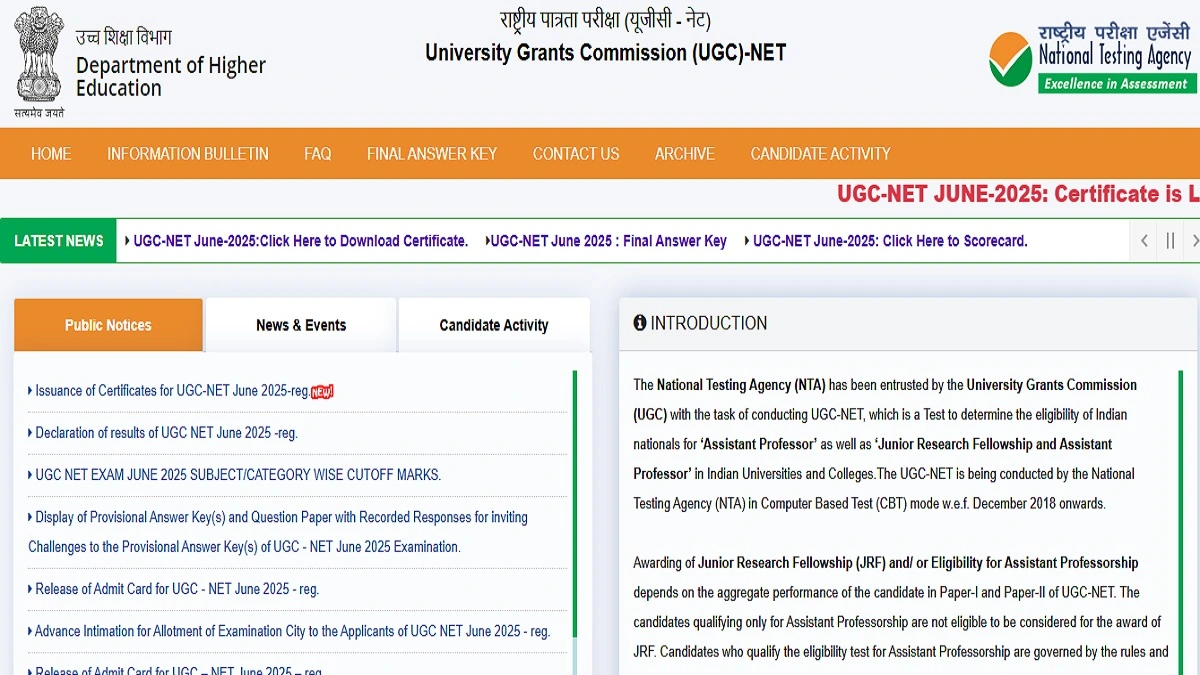Open the INFORMATION BULLETIN menu item

click(x=187, y=153)
